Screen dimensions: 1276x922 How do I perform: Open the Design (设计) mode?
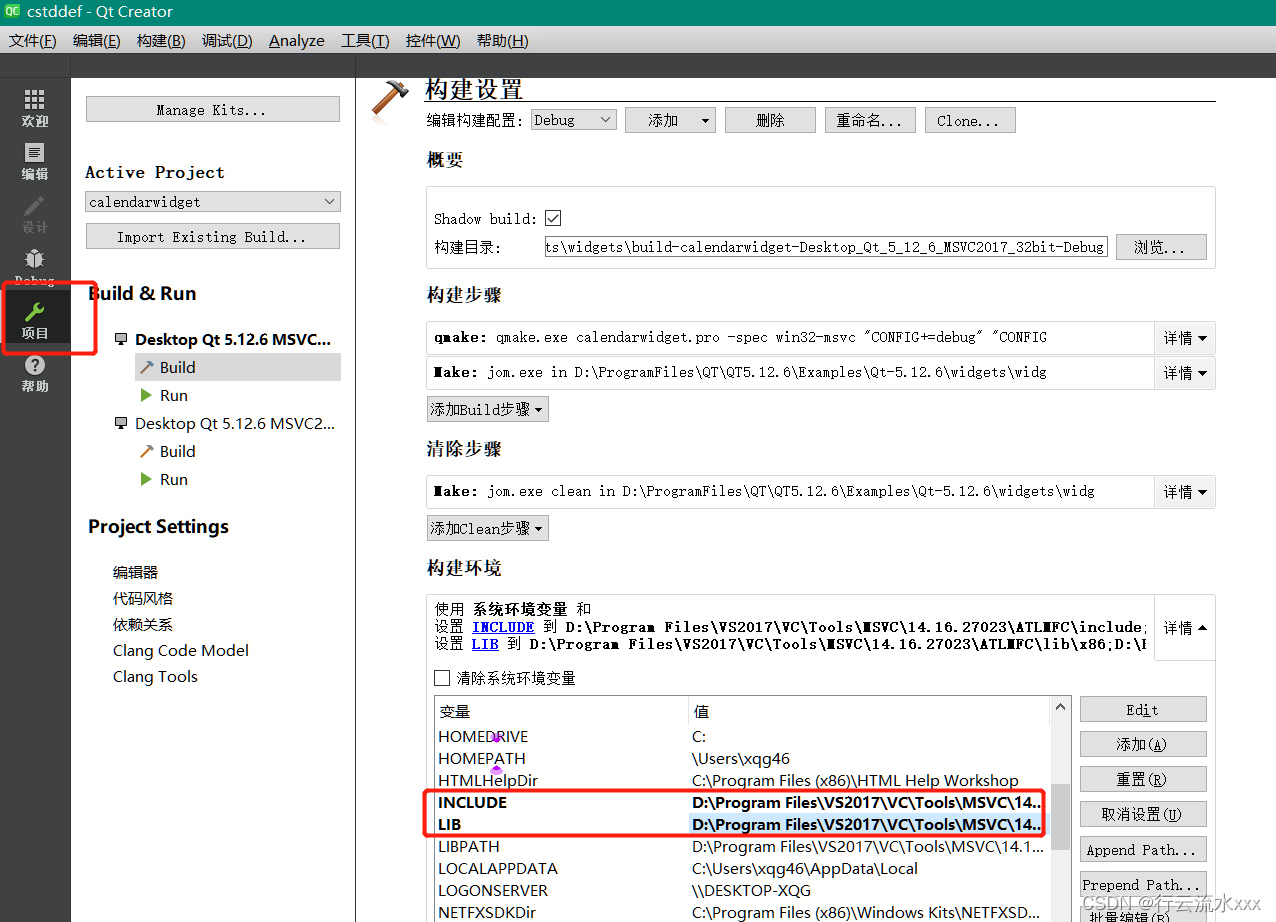click(35, 214)
